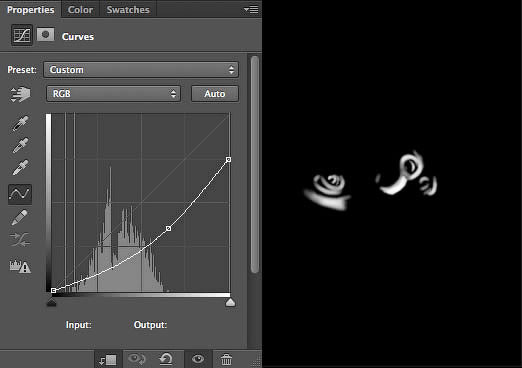Select the white point eyedropper

click(20, 167)
